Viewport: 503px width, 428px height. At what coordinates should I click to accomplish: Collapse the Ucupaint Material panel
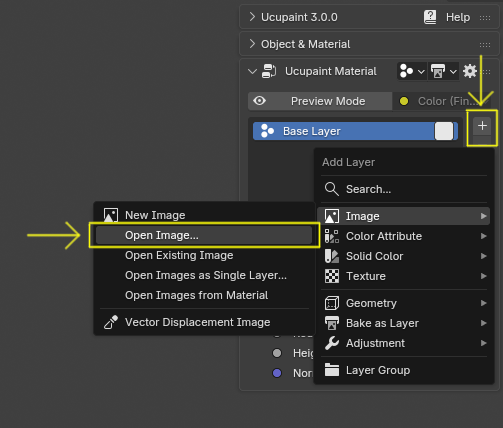click(x=252, y=71)
